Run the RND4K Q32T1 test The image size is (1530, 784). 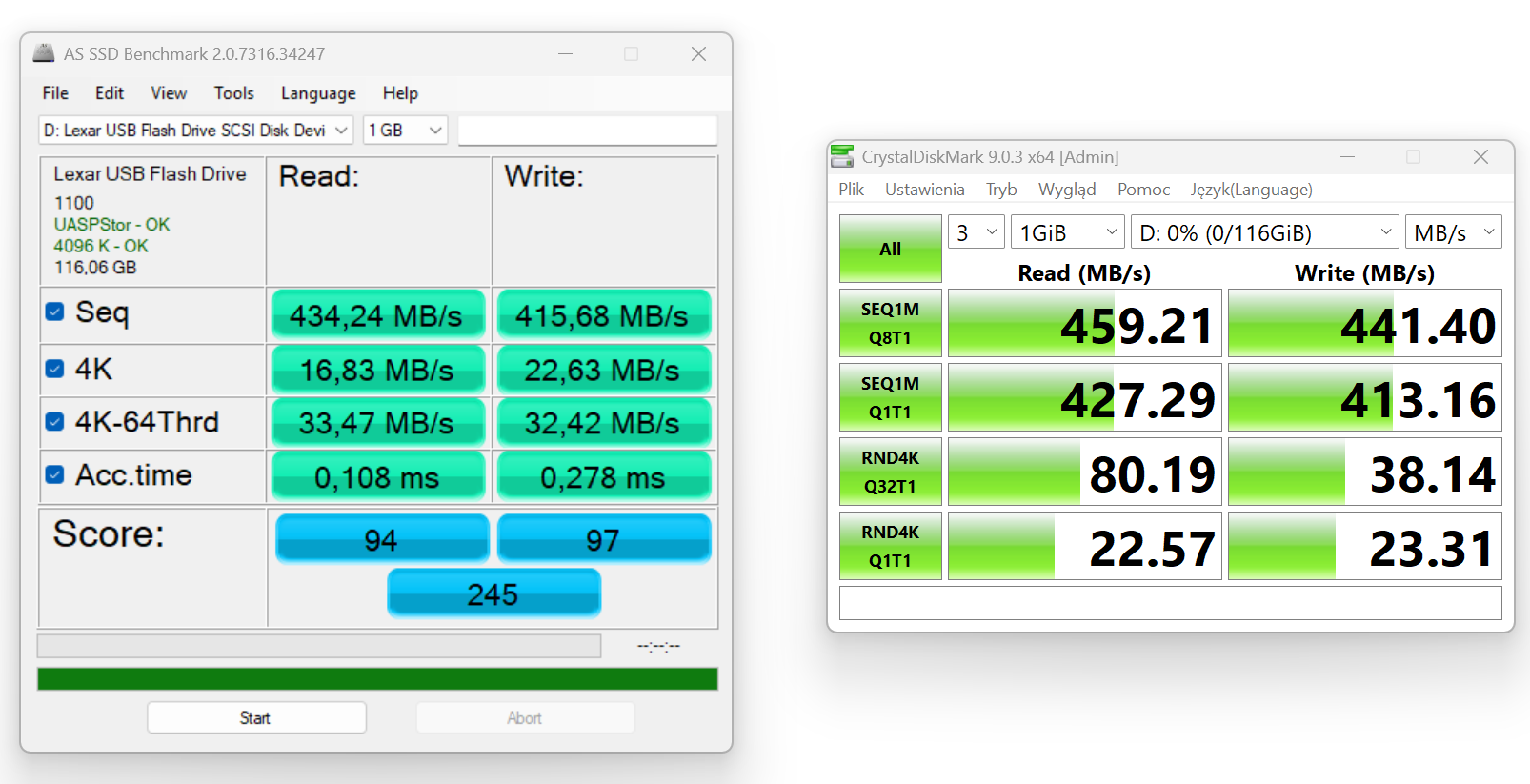[x=891, y=472]
